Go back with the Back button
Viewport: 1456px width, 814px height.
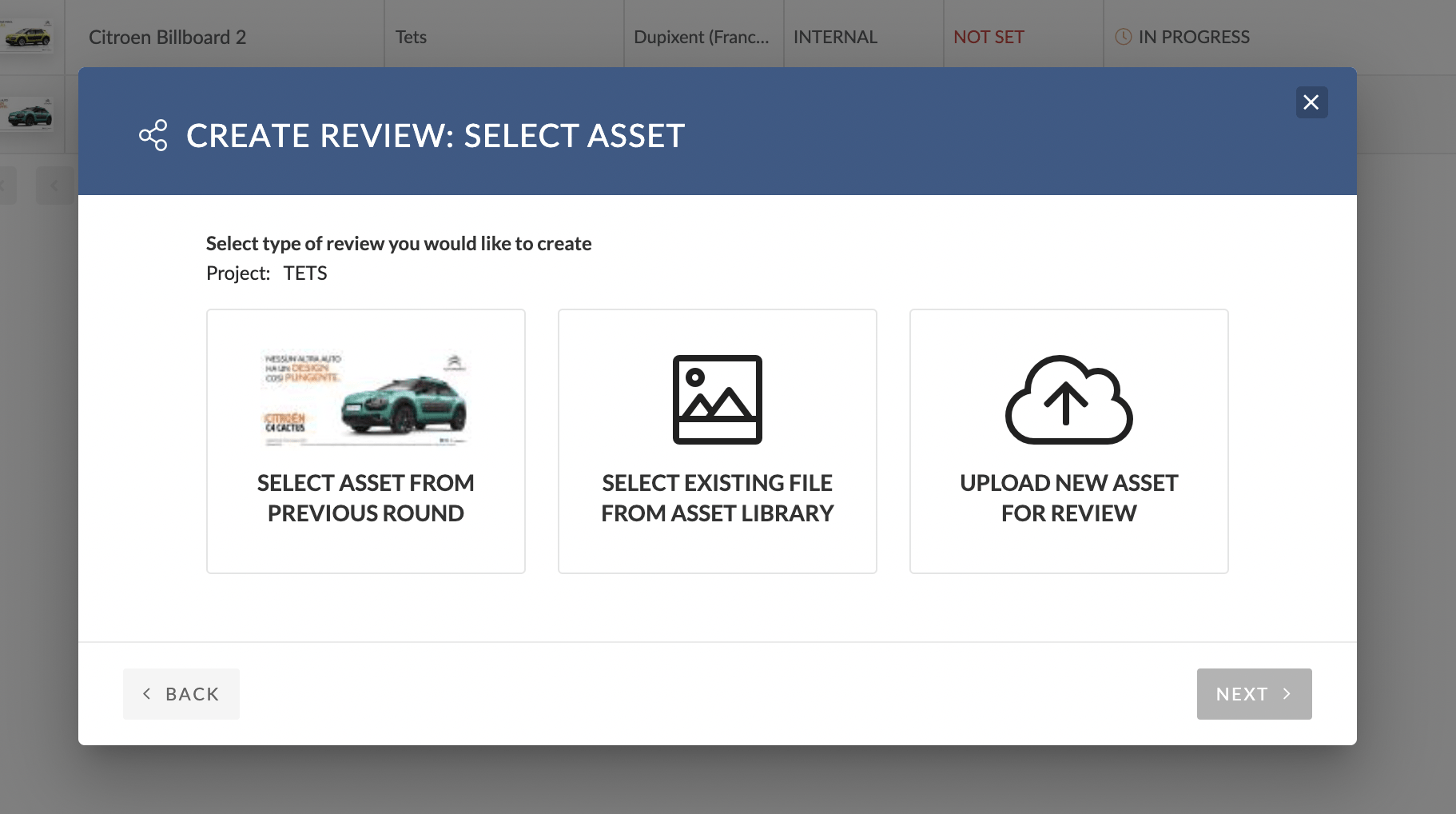point(181,694)
